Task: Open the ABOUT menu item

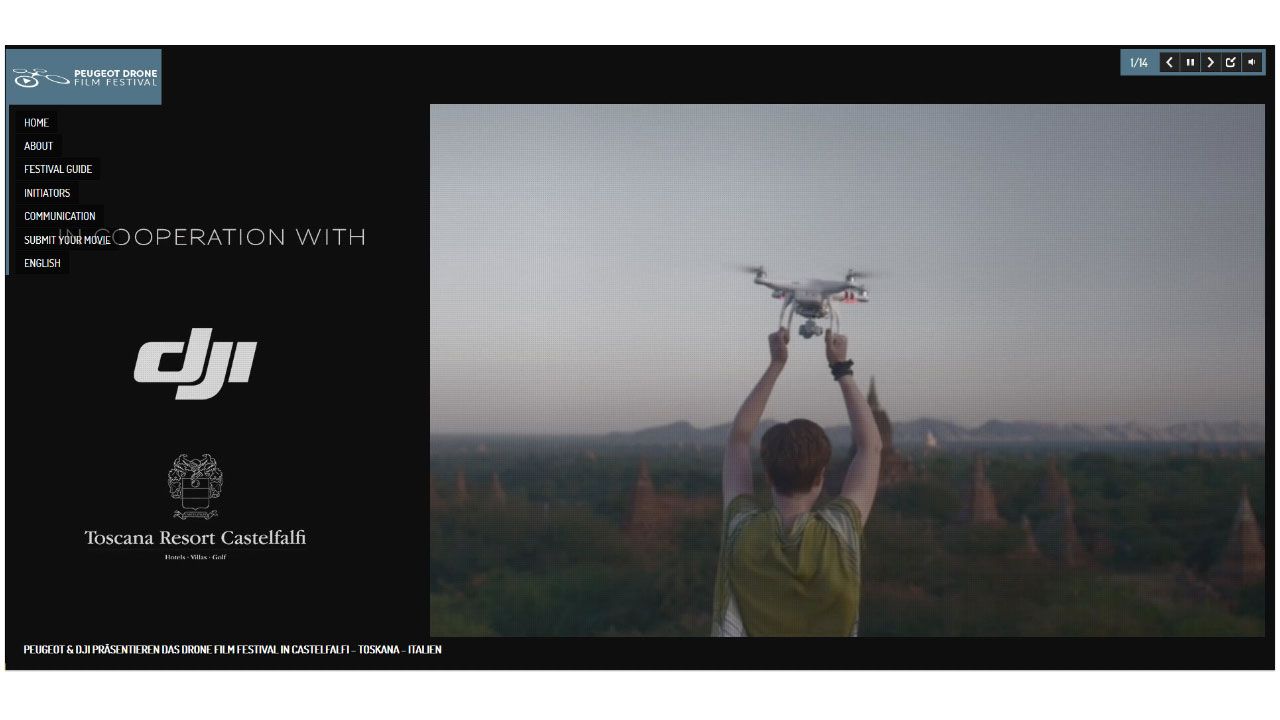Action: tap(38, 146)
